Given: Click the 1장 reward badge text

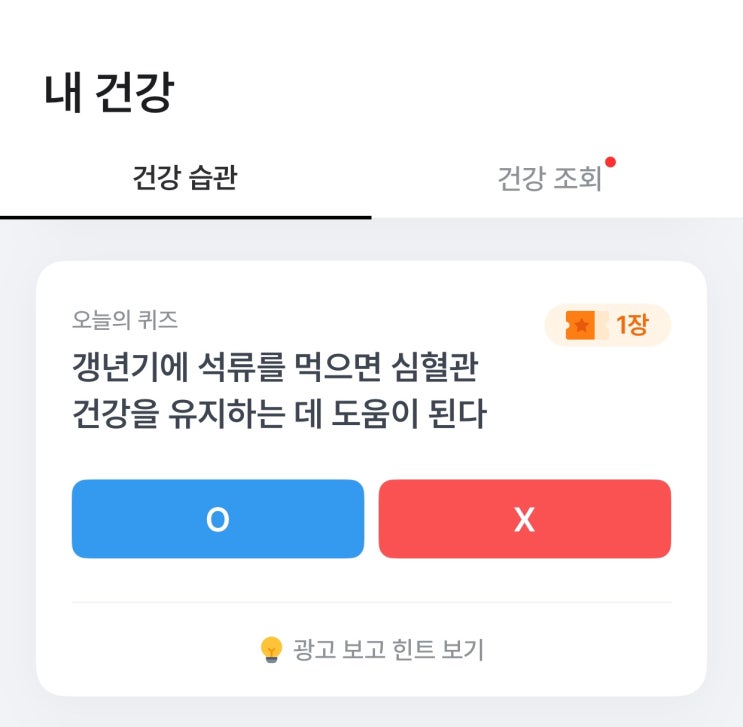Looking at the screenshot, I should click(631, 325).
